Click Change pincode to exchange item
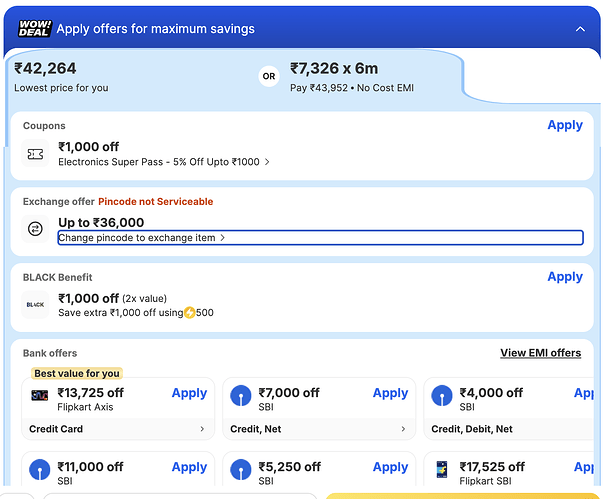 141,238
